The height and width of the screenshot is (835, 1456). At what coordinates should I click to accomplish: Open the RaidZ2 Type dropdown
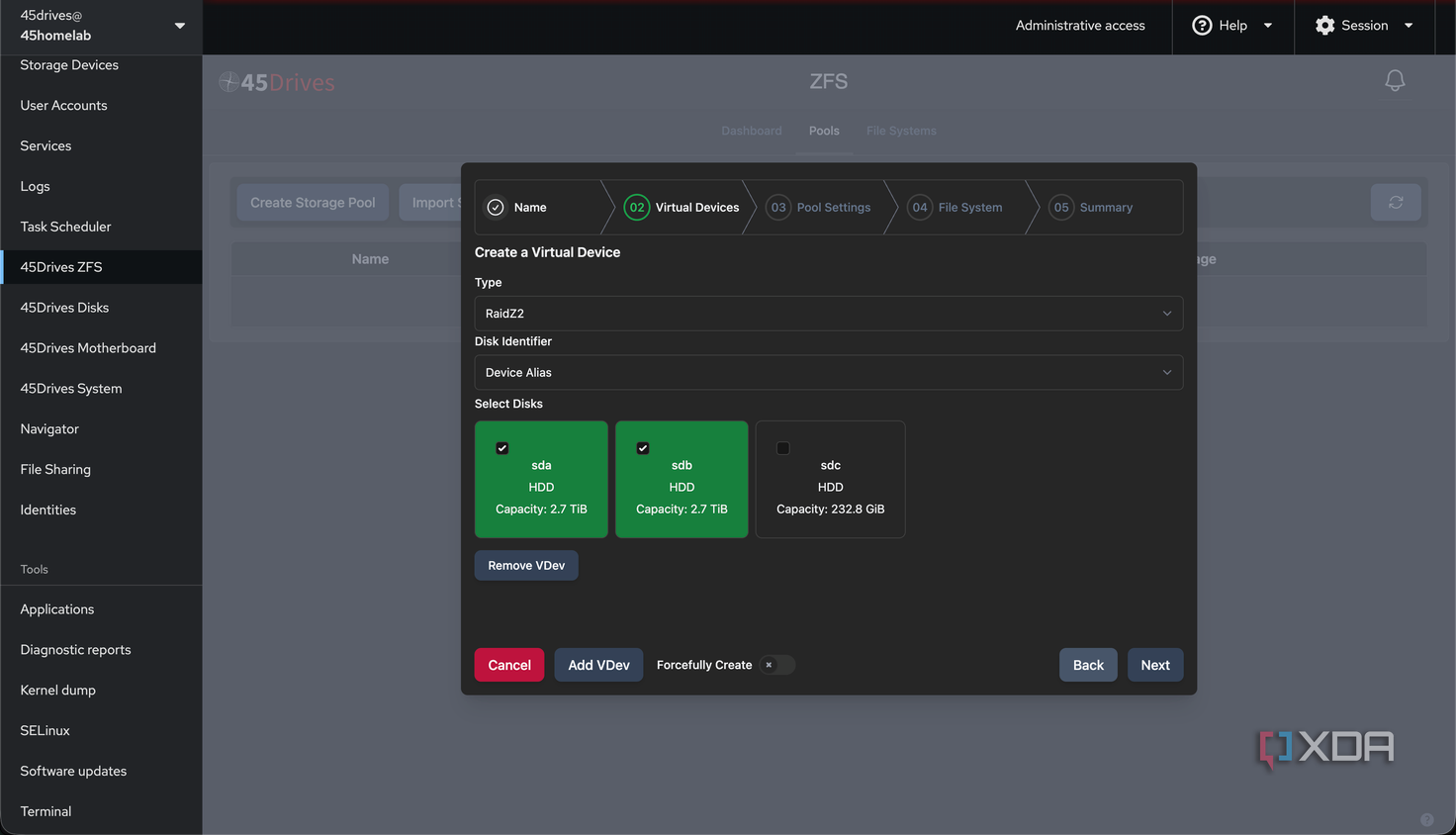coord(829,314)
